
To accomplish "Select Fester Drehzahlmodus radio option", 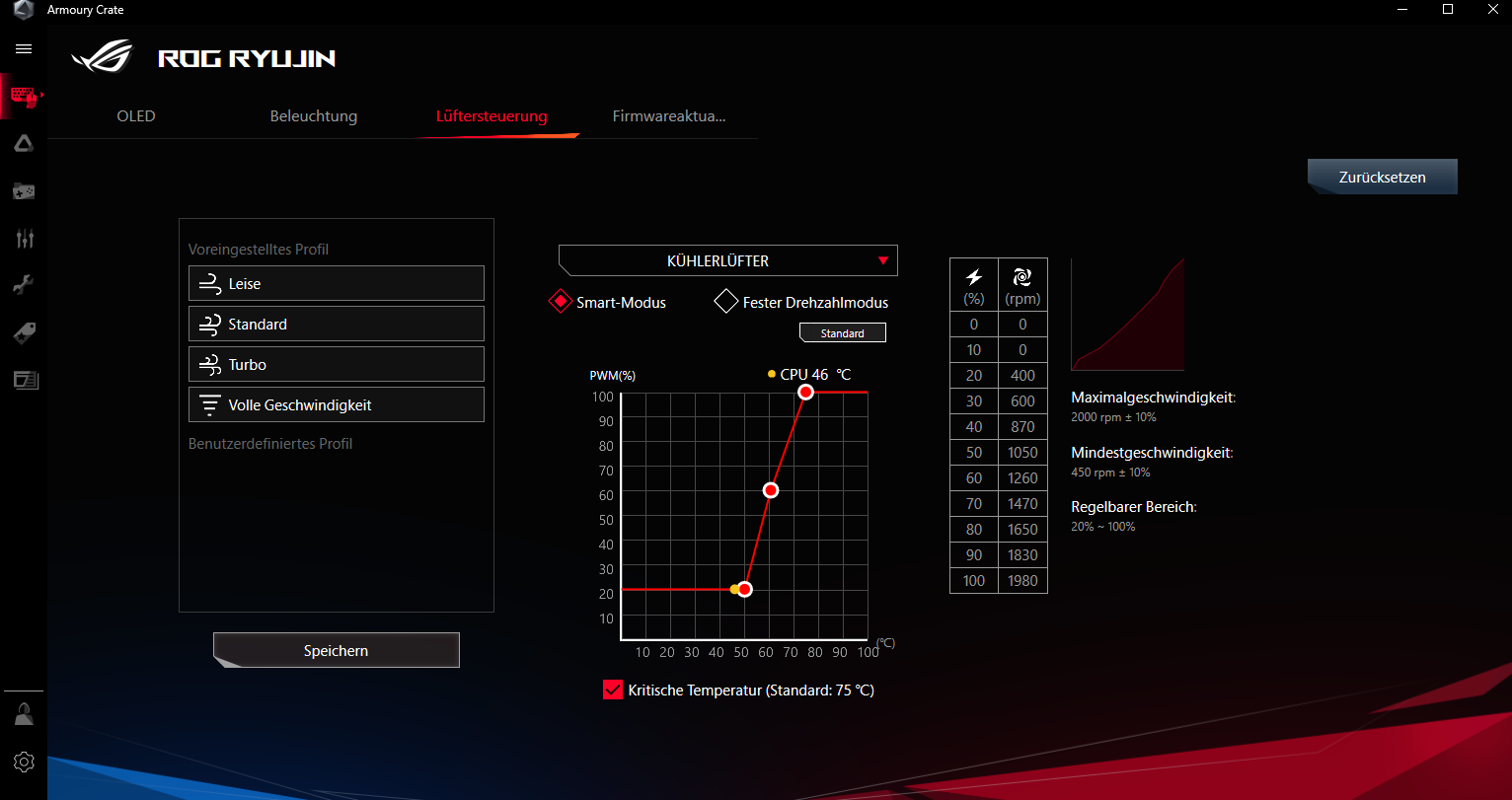I will pyautogui.click(x=726, y=302).
